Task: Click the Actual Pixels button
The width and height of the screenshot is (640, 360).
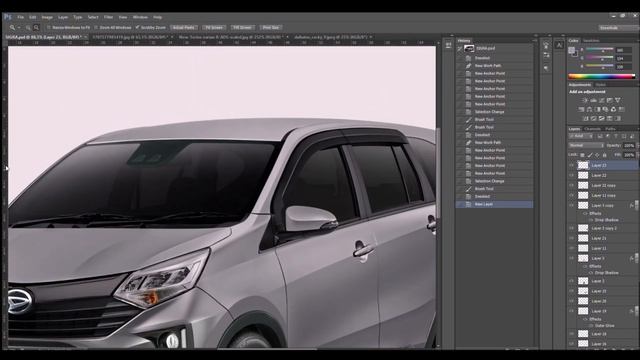Action: tap(184, 27)
